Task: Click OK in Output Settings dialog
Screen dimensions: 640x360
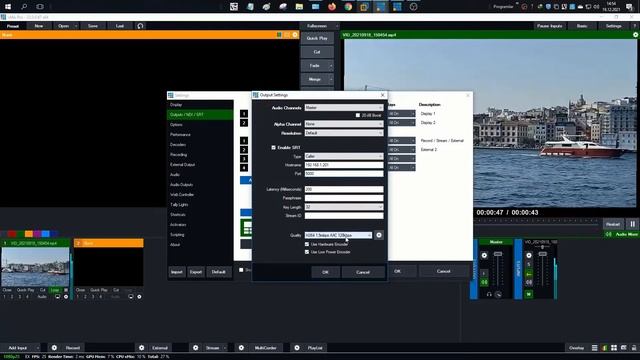Action: click(x=325, y=272)
